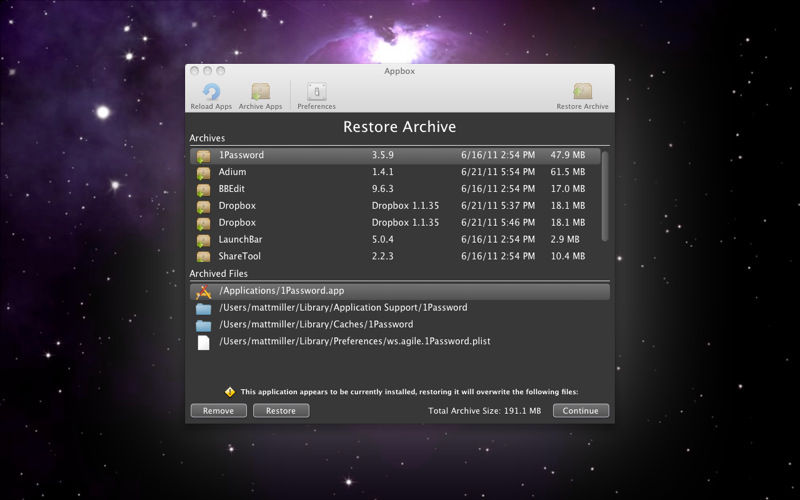Click the 17.0 MB size cell
This screenshot has width=800, height=500.
(x=567, y=188)
